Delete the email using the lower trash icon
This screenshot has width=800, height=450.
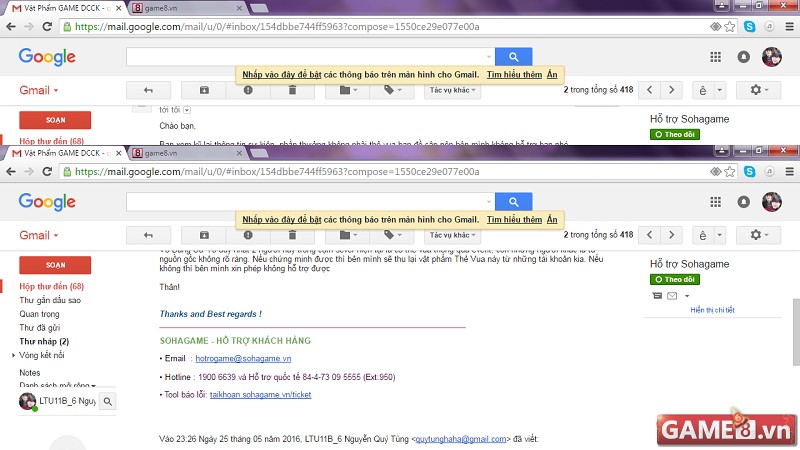coord(292,235)
